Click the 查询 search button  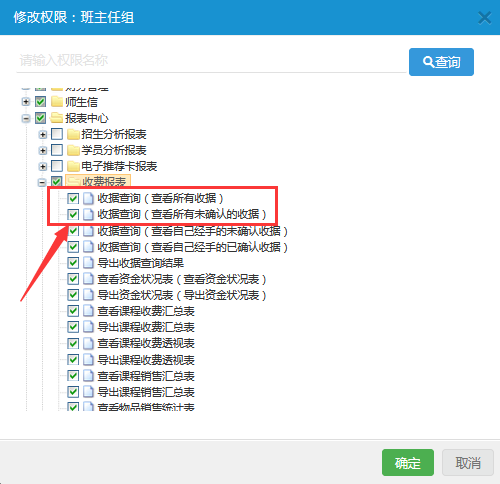pyautogui.click(x=441, y=62)
